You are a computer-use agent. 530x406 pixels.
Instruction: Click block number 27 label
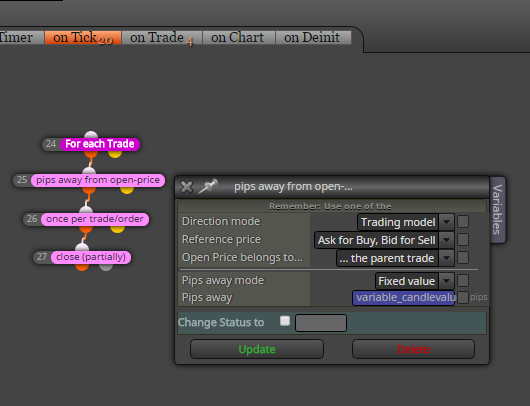pyautogui.click(x=42, y=257)
